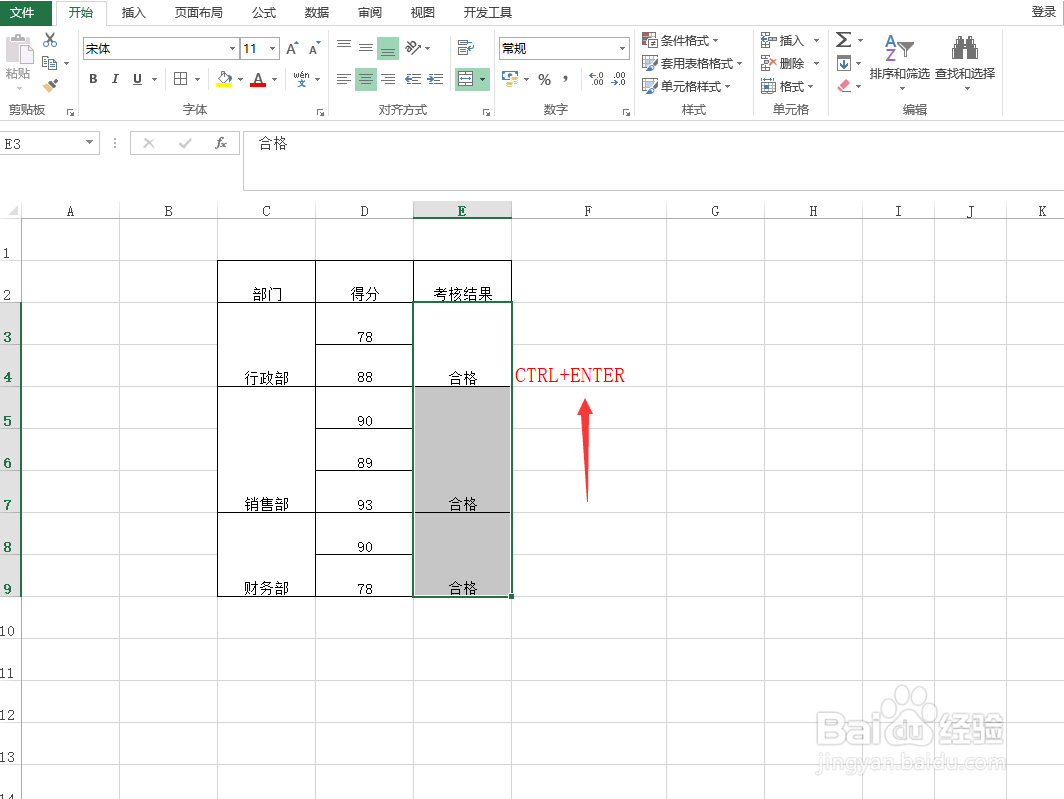Screen dimensions: 1064x799
Task: Click the 插入 cells Insert button
Action: (782, 41)
